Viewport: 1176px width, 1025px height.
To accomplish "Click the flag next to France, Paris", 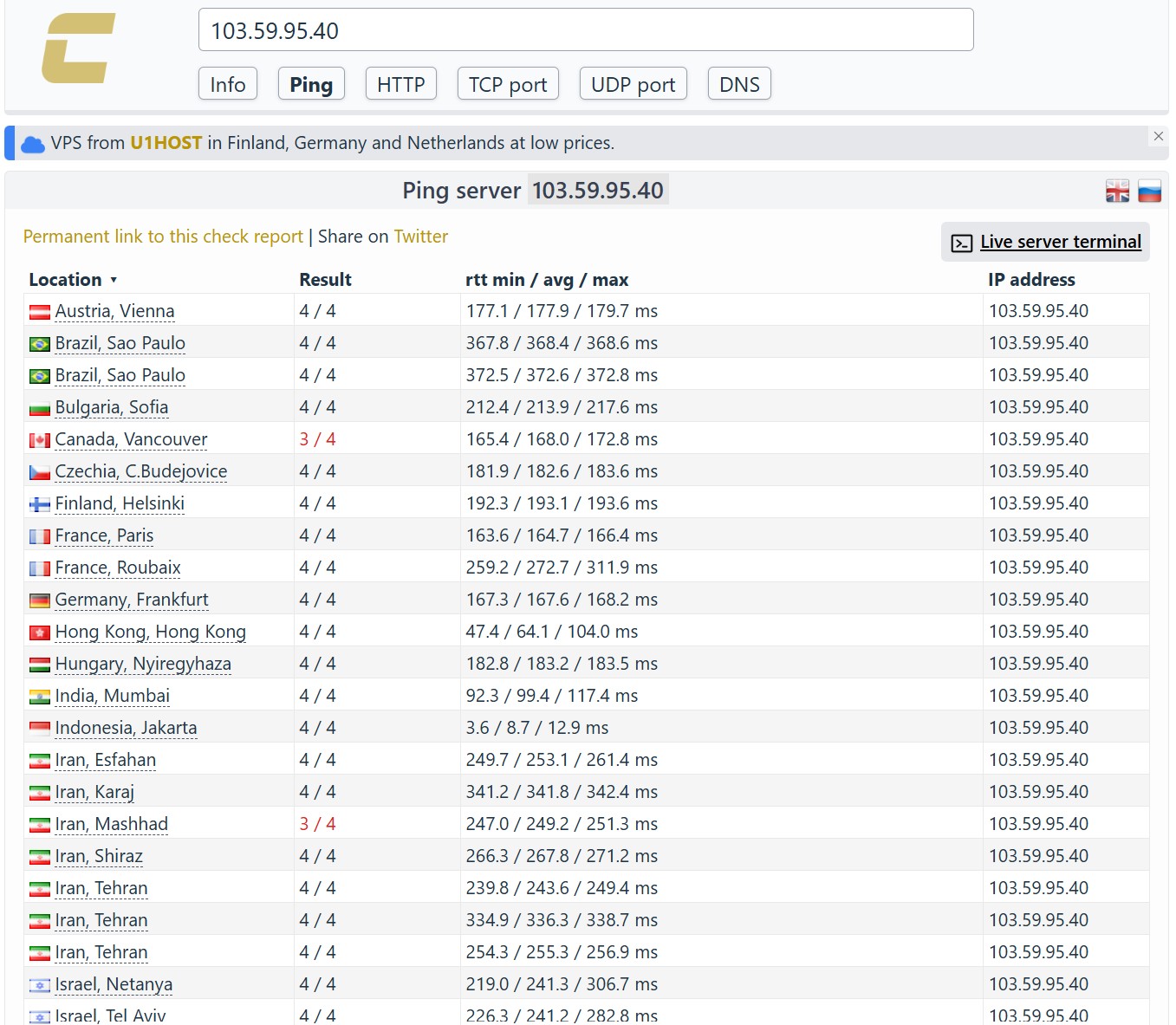I will pos(40,537).
